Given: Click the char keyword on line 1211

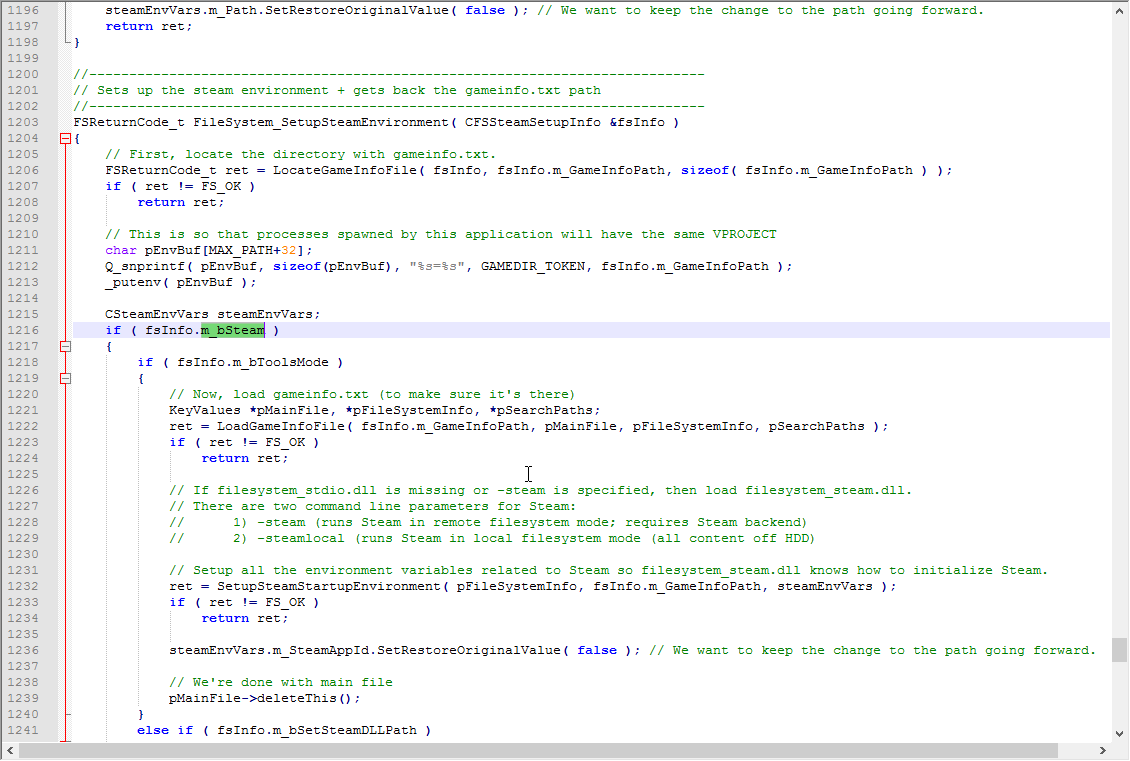Looking at the screenshot, I should point(121,251).
